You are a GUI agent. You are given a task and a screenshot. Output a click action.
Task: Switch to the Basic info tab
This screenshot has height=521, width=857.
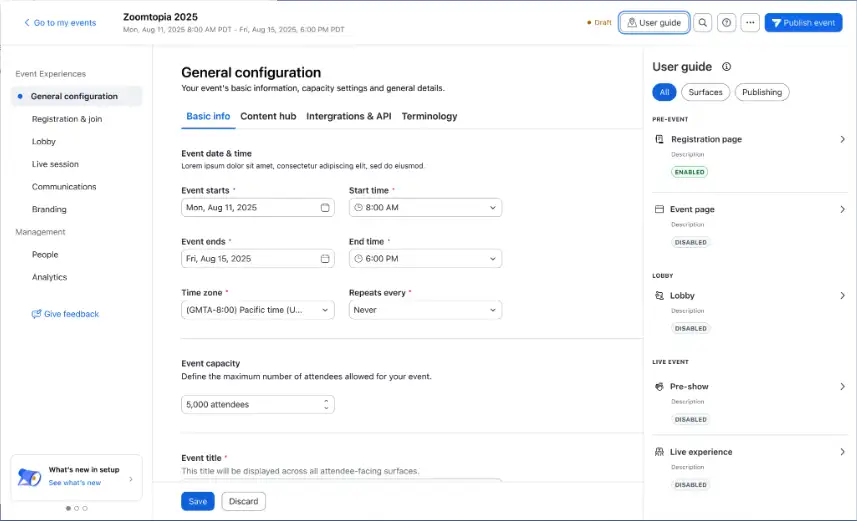208,116
